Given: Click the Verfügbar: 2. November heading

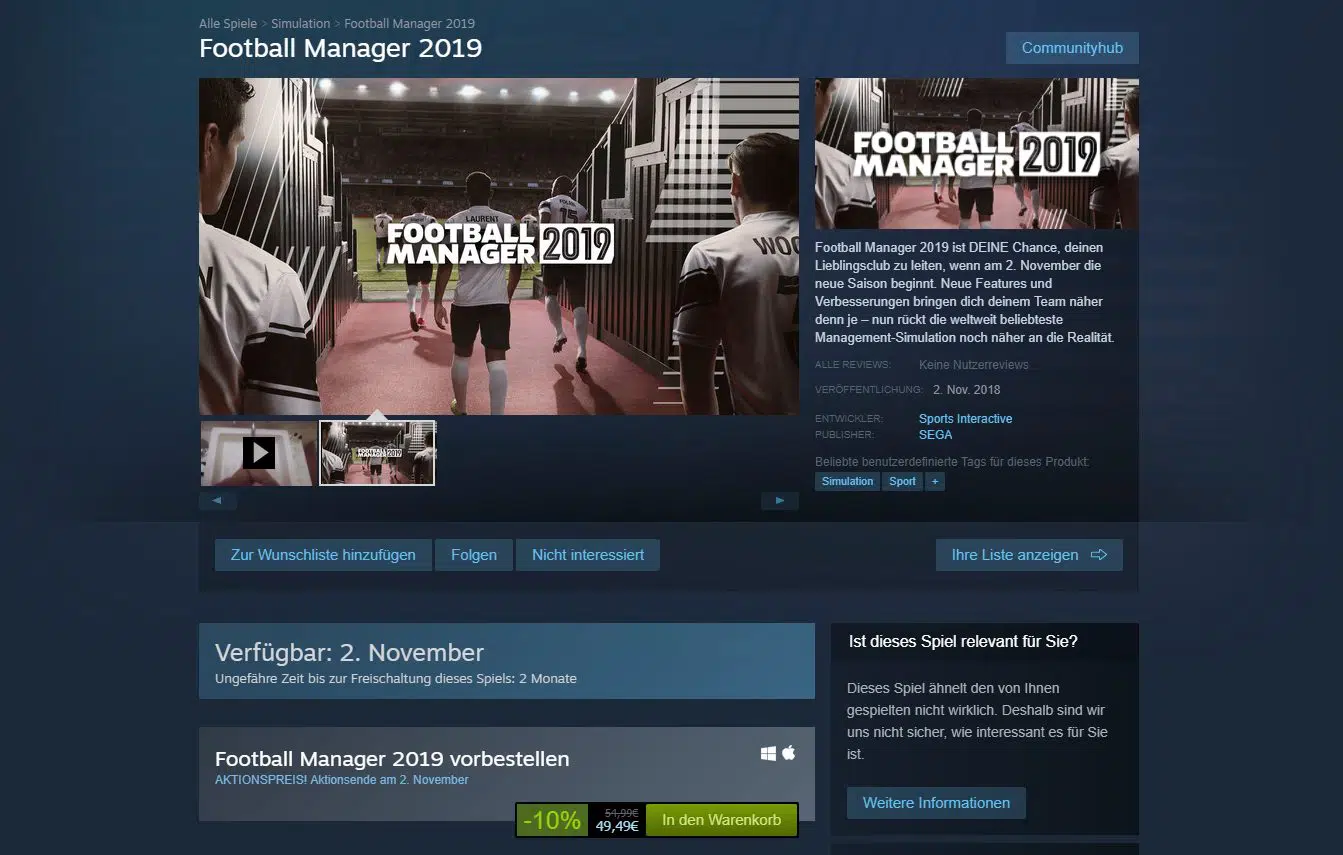Looking at the screenshot, I should point(349,653).
